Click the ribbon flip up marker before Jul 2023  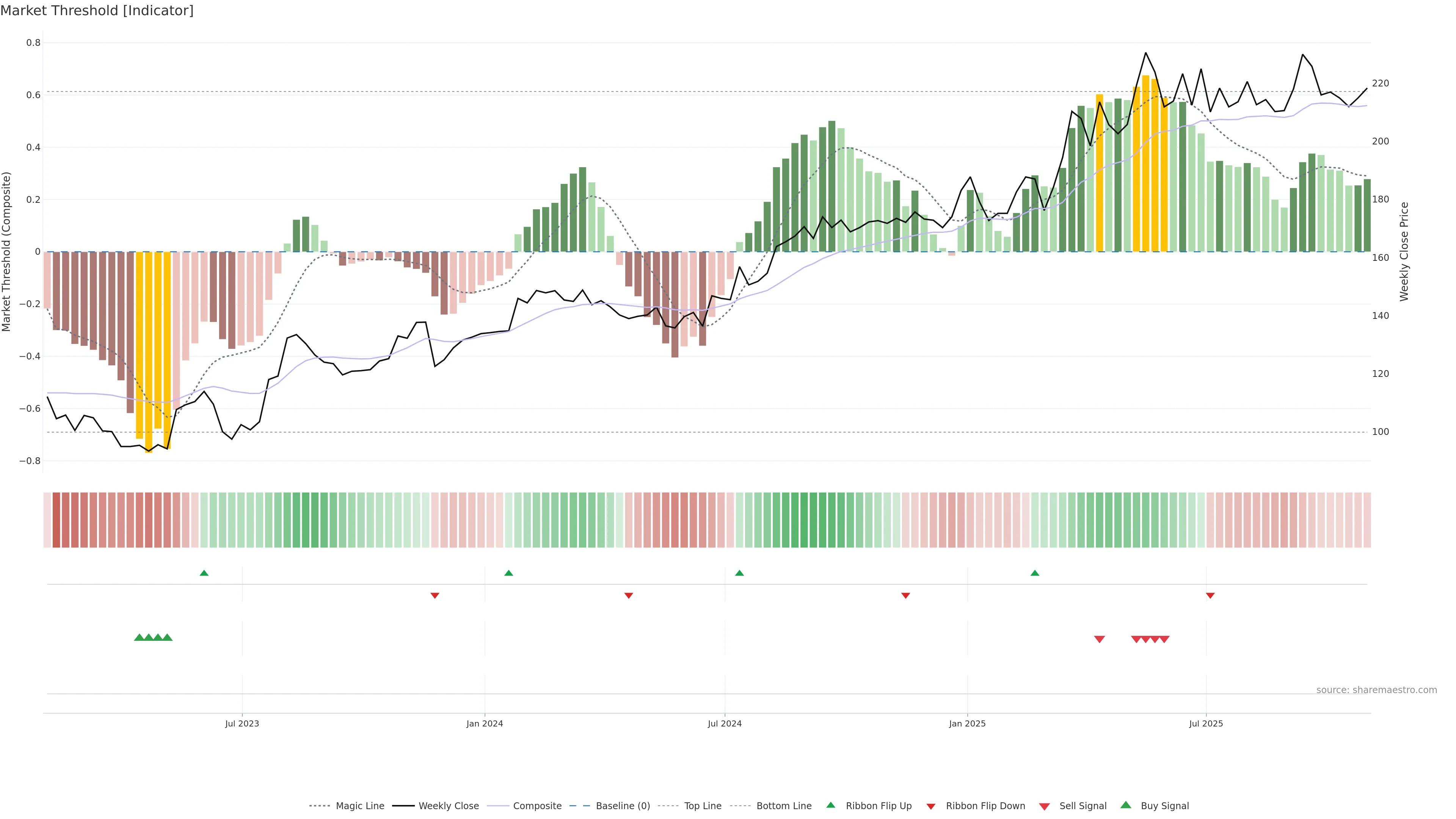click(204, 573)
